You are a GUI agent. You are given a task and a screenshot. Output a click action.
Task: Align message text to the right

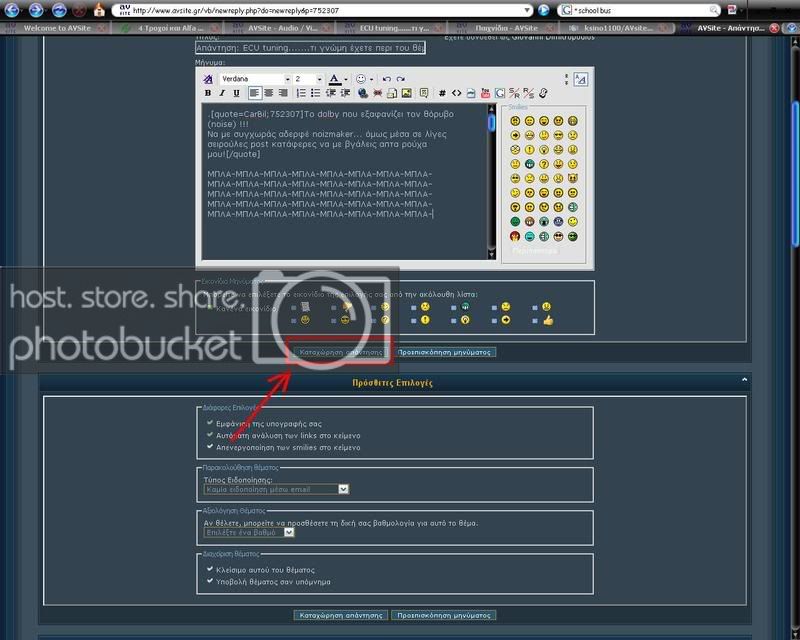pos(283,93)
